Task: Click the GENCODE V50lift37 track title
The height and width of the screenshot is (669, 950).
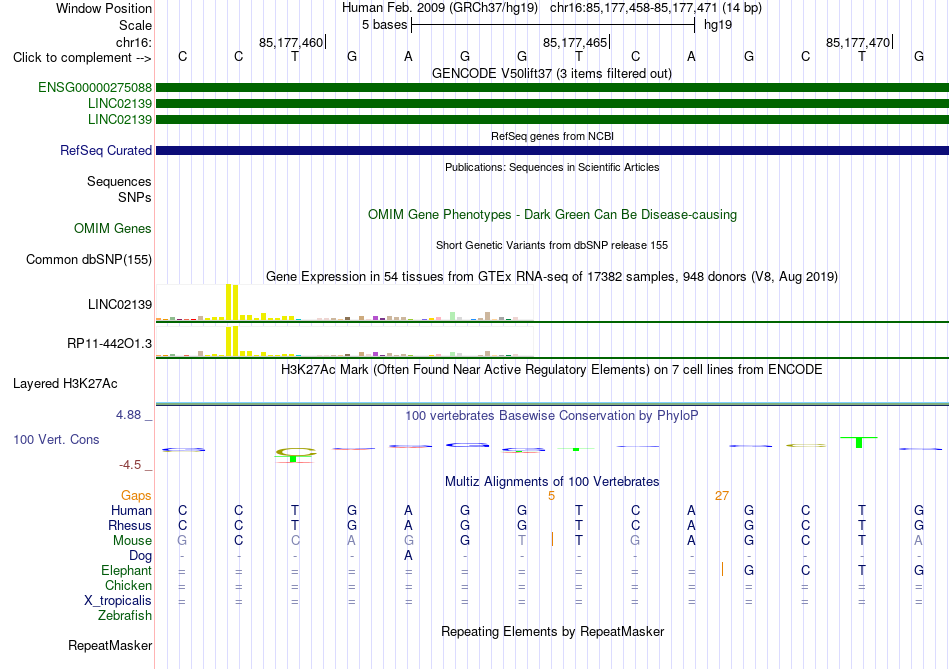Action: pyautogui.click(x=551, y=73)
